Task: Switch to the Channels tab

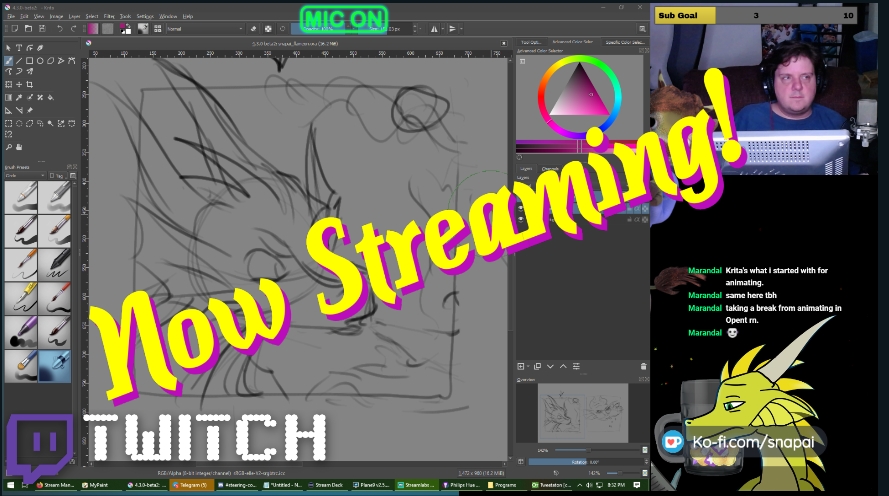Action: click(x=550, y=169)
